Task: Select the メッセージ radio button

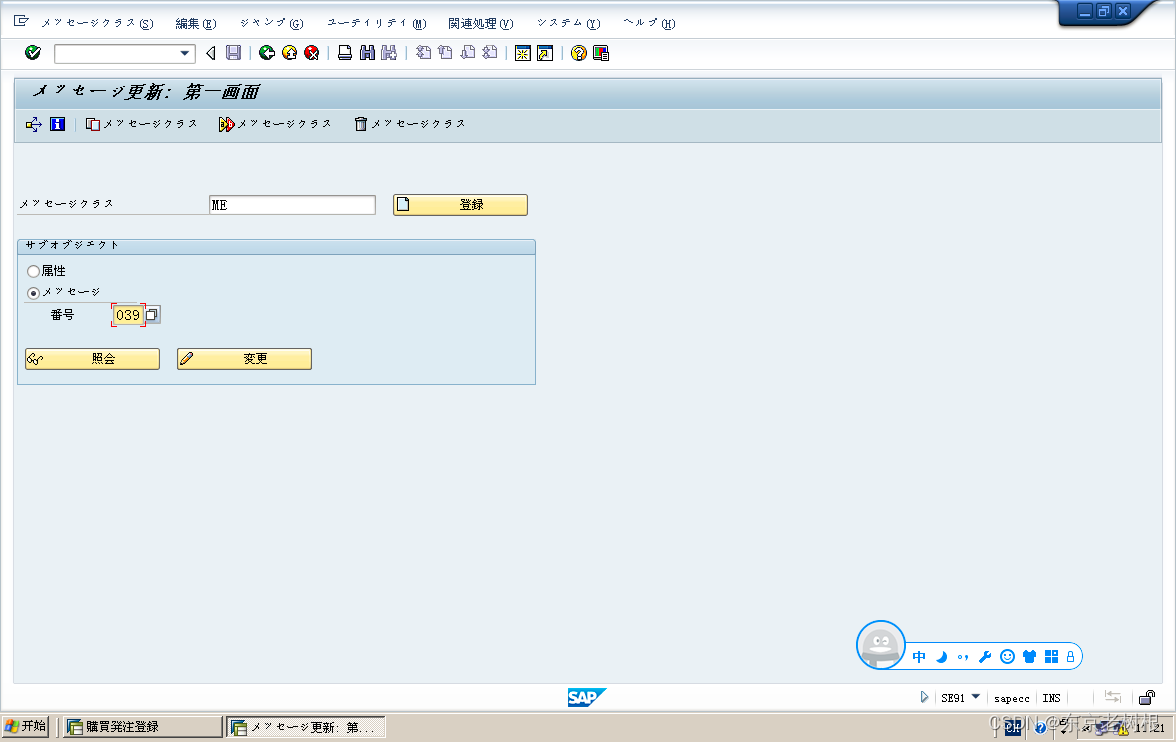Action: [31, 293]
